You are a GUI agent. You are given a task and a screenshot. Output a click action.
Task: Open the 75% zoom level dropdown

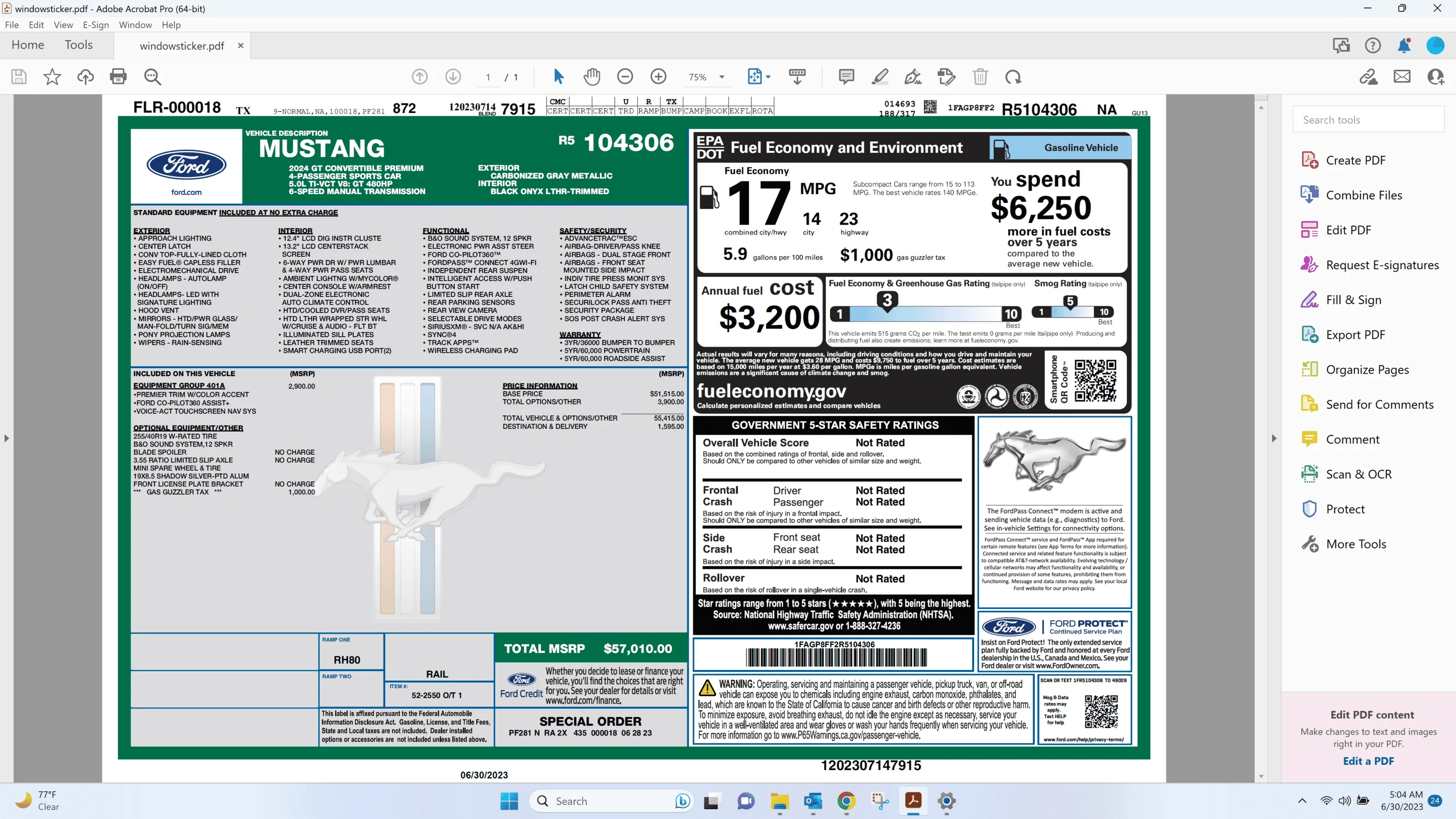pyautogui.click(x=706, y=77)
